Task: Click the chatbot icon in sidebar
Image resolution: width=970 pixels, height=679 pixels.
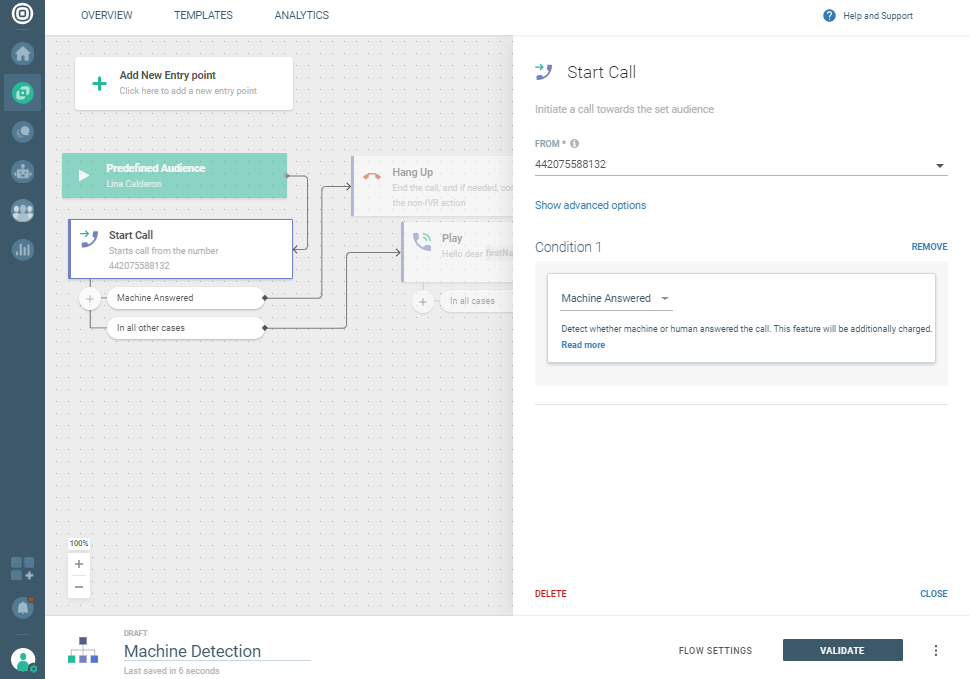Action: tap(22, 171)
